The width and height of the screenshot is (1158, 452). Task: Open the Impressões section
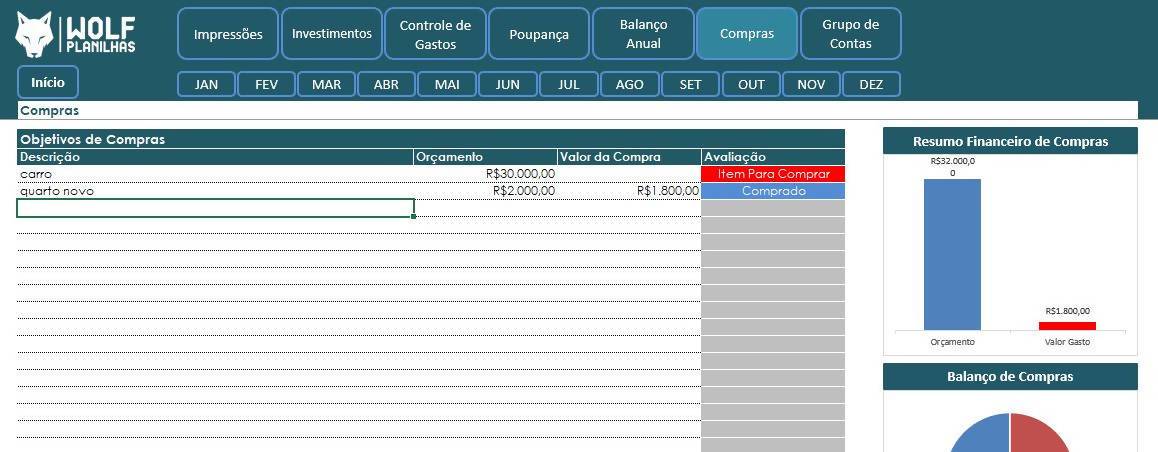[x=227, y=34]
